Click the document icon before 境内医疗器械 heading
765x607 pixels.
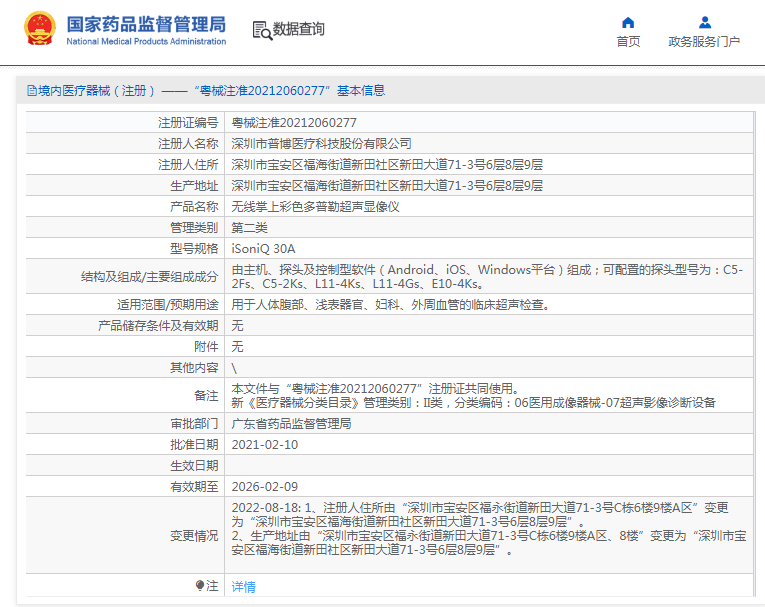coord(31,91)
